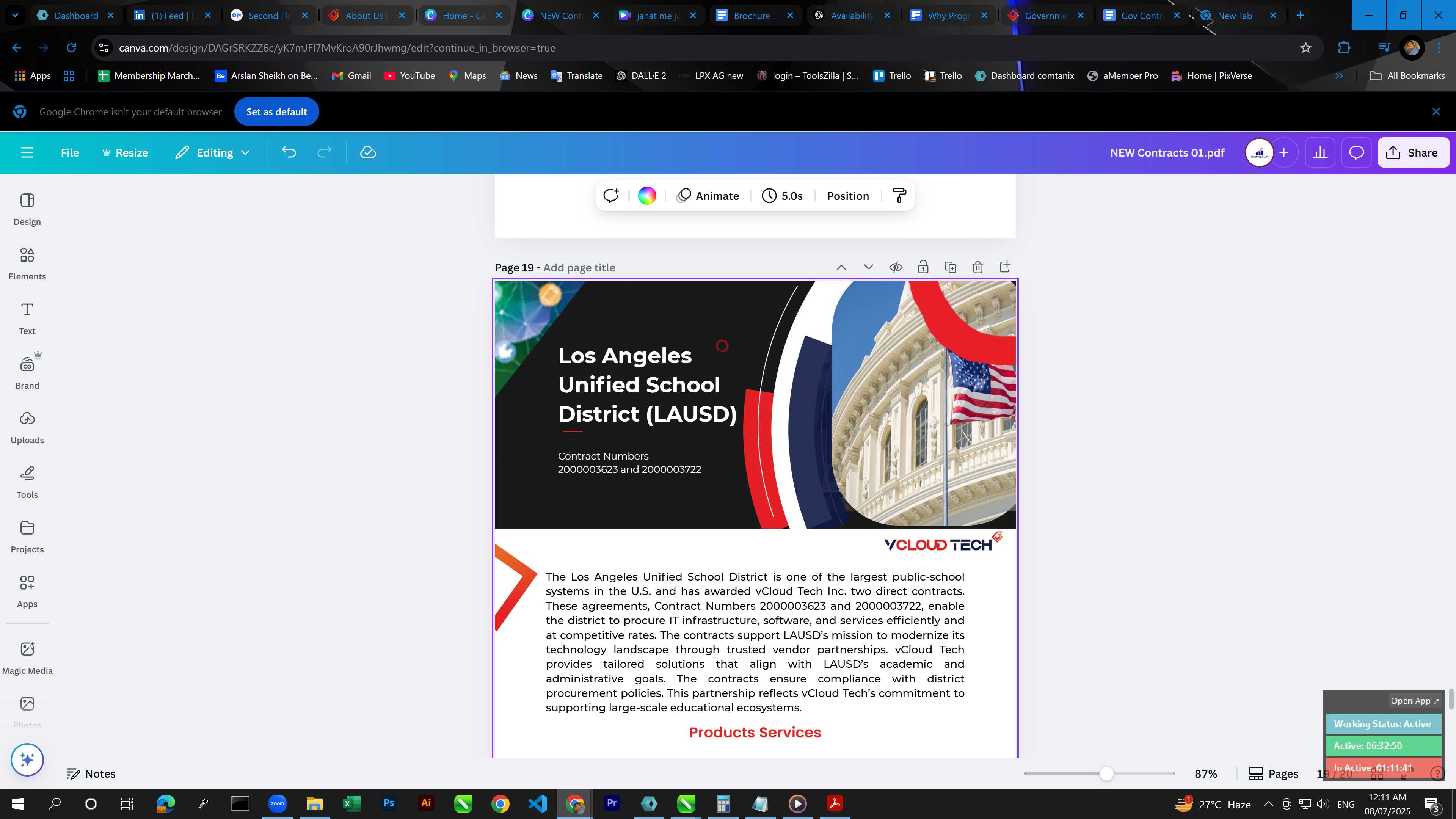Open the 87% zoom level menu
This screenshot has width=1456, height=819.
[1206, 774]
